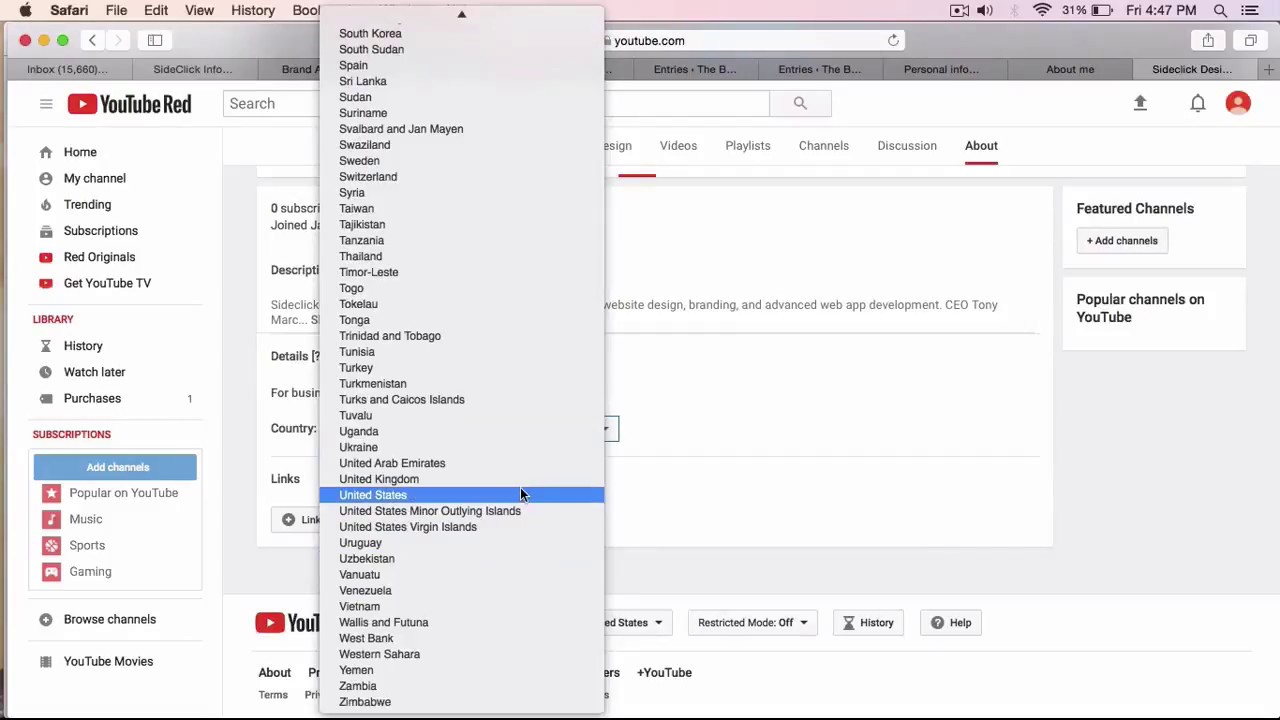Switch to the Channels channel tab
1280x720 pixels.
pyautogui.click(x=824, y=146)
